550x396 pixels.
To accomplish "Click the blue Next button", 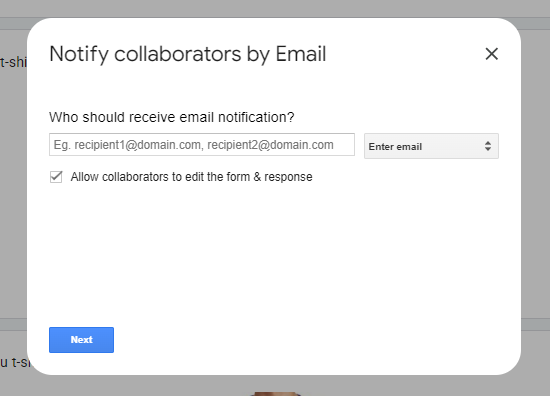I will click(x=81, y=340).
